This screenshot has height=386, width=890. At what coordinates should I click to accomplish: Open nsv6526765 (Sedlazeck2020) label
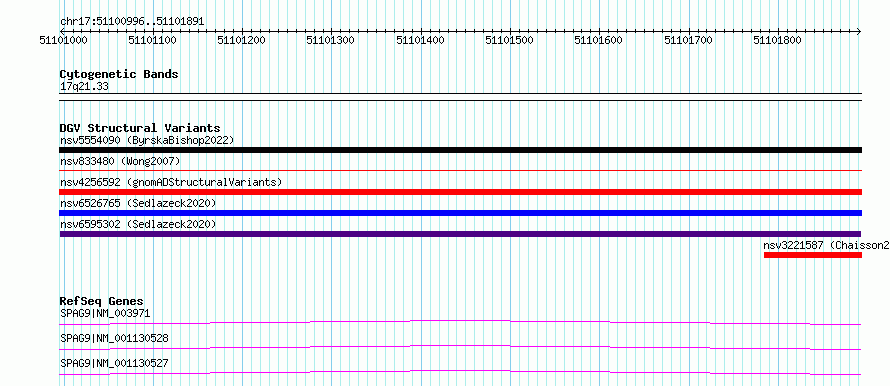tap(138, 203)
